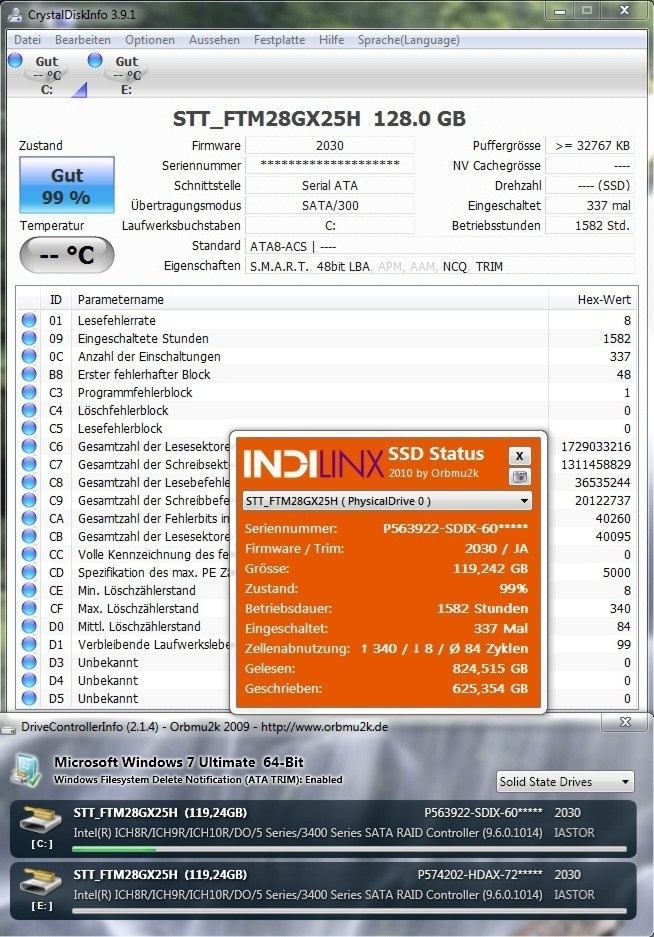Click the Windows 7 icon in DriveControllerInfo
The image size is (654, 937).
pyautogui.click(x=27, y=770)
